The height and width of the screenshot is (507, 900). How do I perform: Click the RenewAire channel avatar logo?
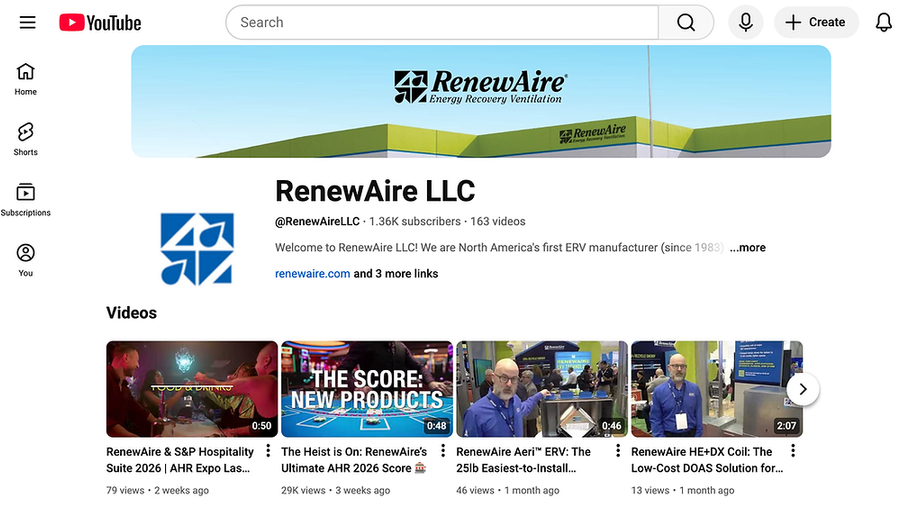[x=197, y=249]
